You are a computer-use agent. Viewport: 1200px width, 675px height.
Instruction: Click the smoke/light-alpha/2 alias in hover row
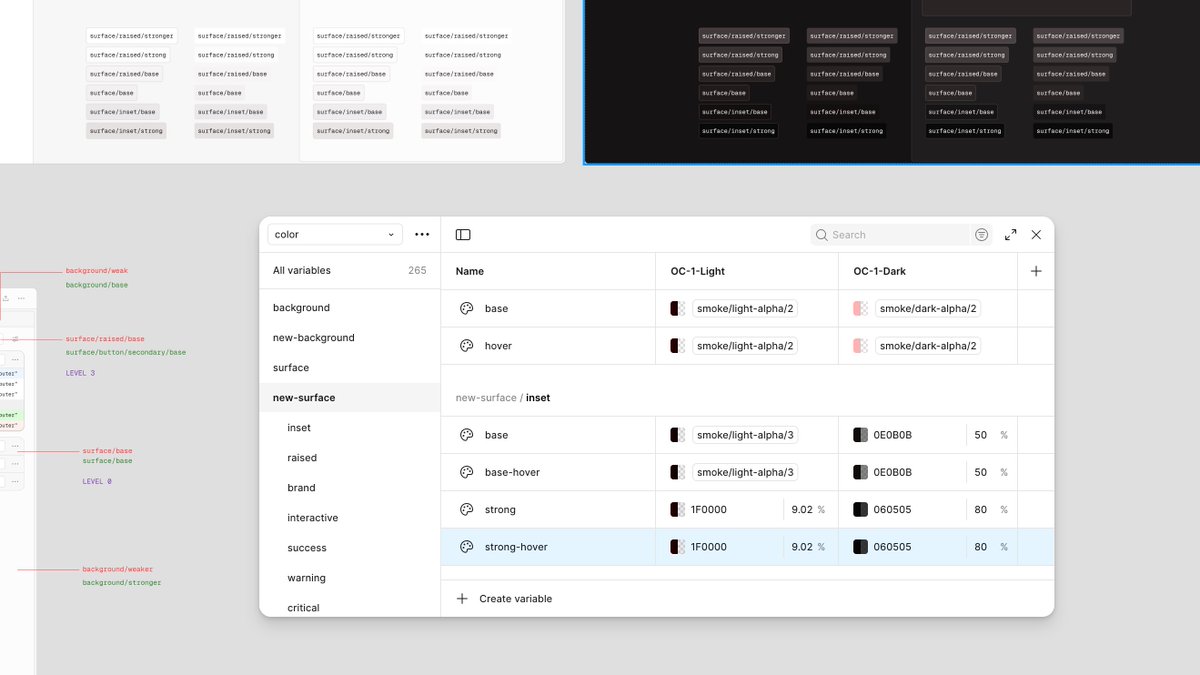click(745, 346)
